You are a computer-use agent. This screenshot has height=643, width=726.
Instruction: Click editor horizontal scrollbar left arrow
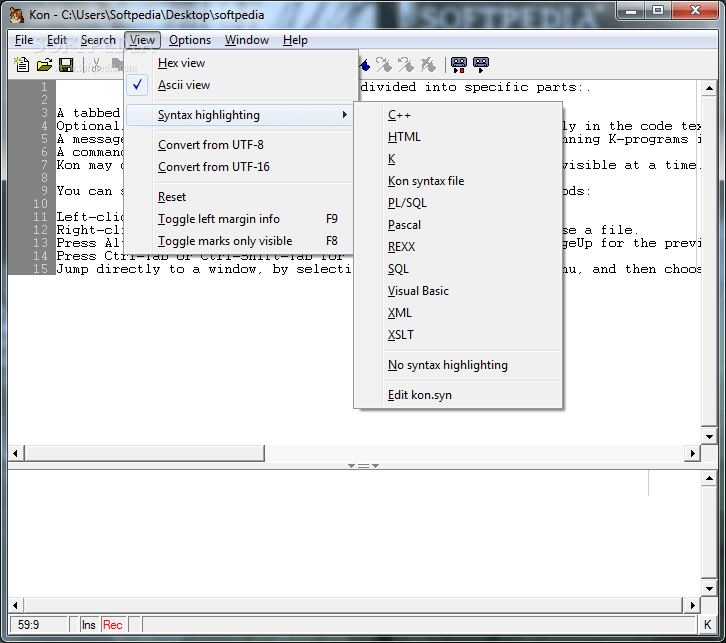click(16, 453)
